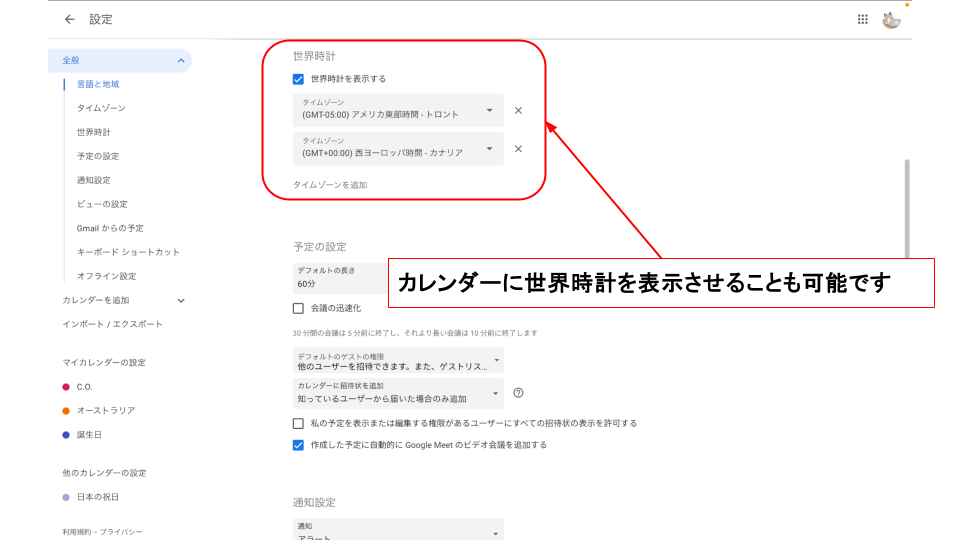The width and height of the screenshot is (960, 540).
Task: Click the back arrow next to 設定
Action: point(69,19)
